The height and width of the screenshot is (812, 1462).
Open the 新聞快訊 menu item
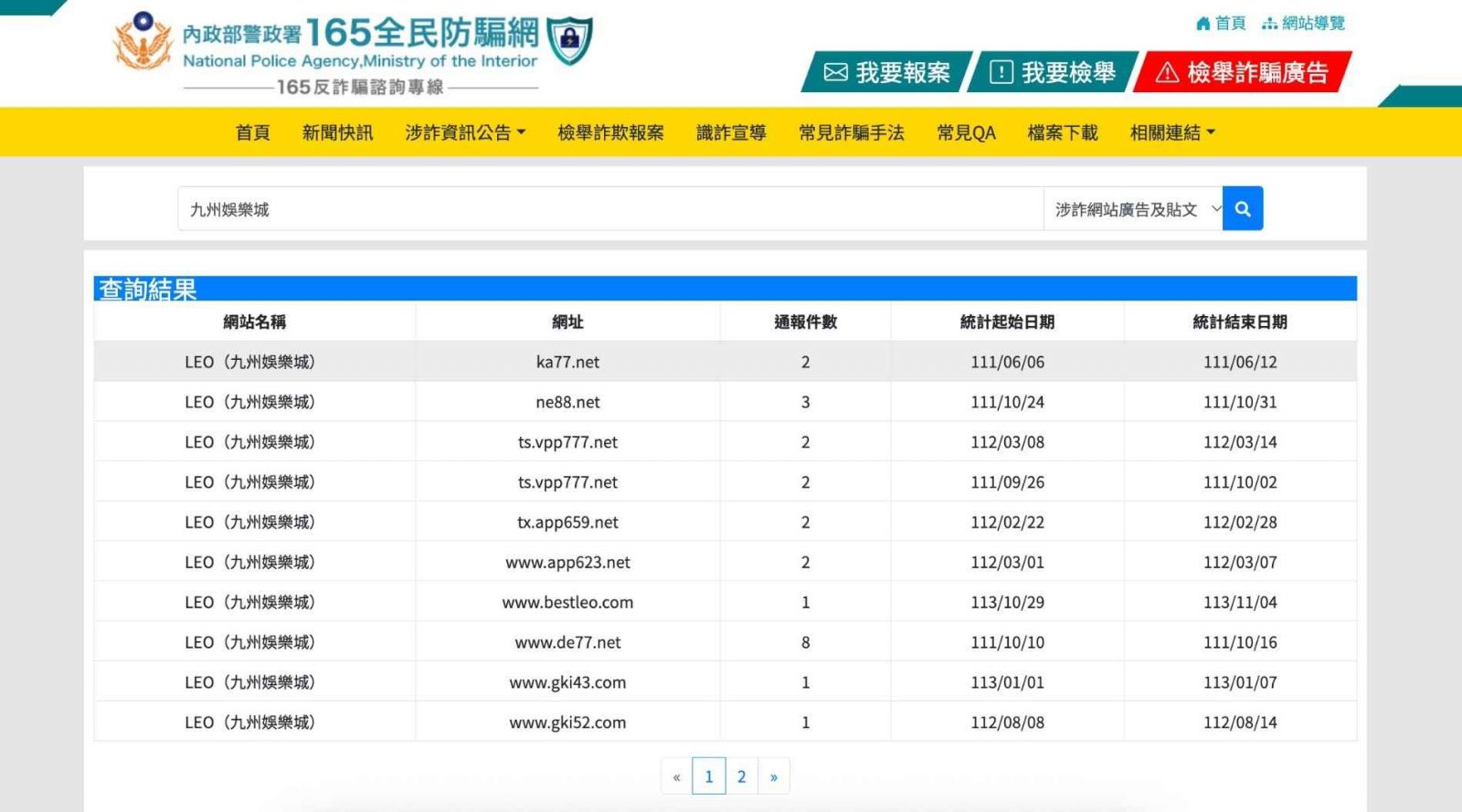pyautogui.click(x=337, y=132)
